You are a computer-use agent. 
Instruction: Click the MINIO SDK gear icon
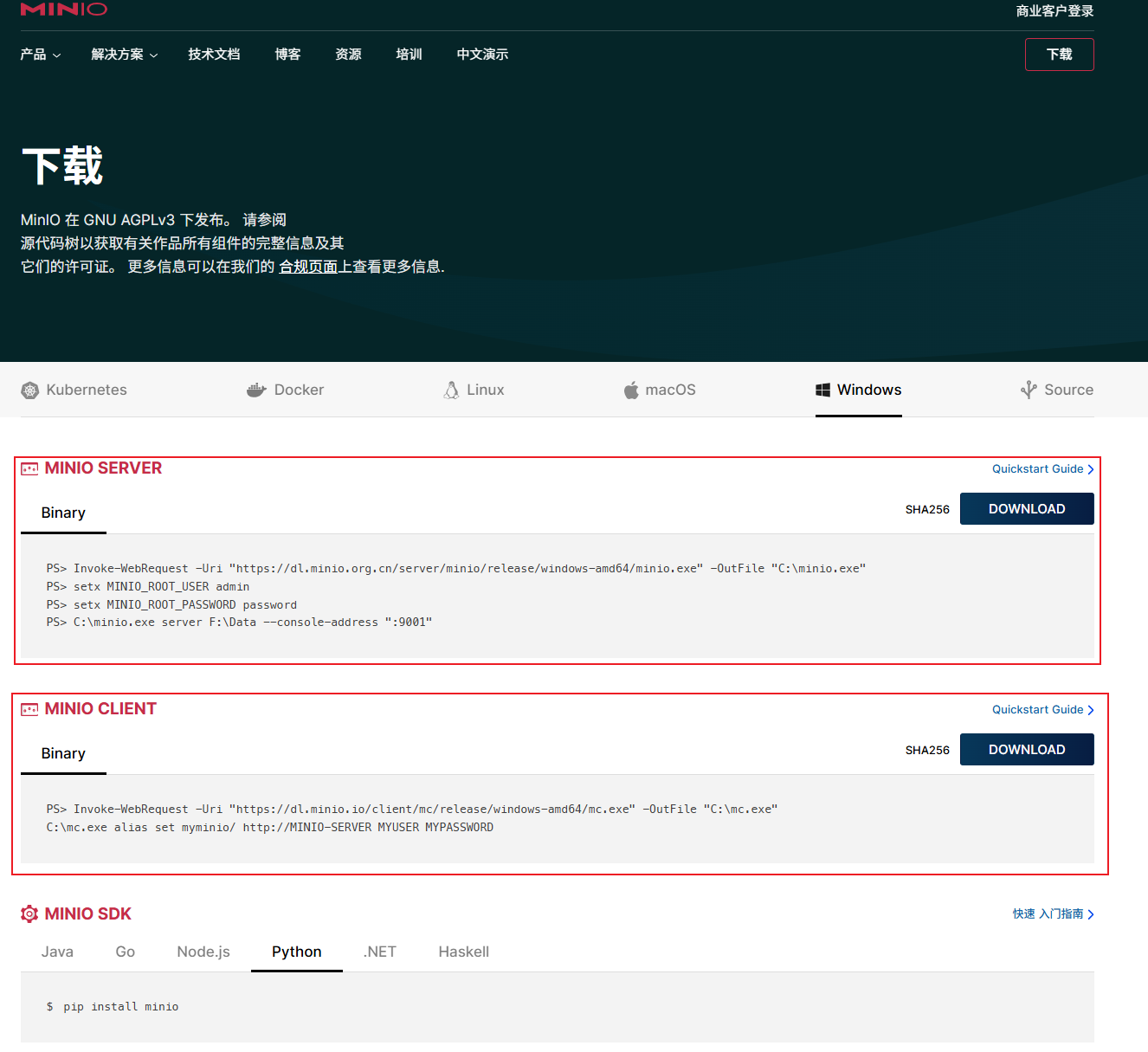(x=29, y=914)
